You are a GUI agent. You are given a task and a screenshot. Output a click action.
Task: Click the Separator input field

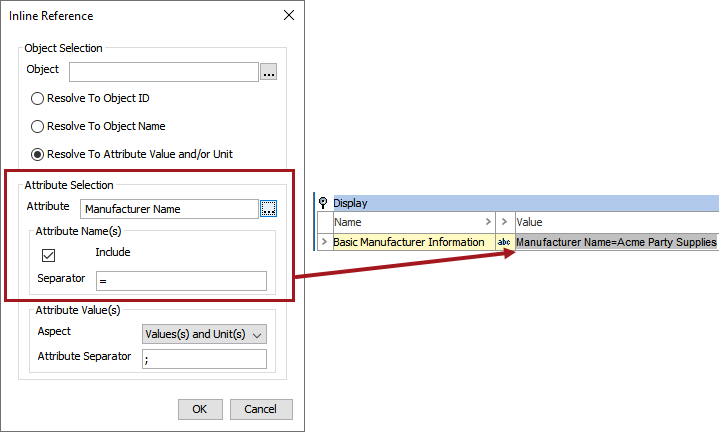point(181,281)
